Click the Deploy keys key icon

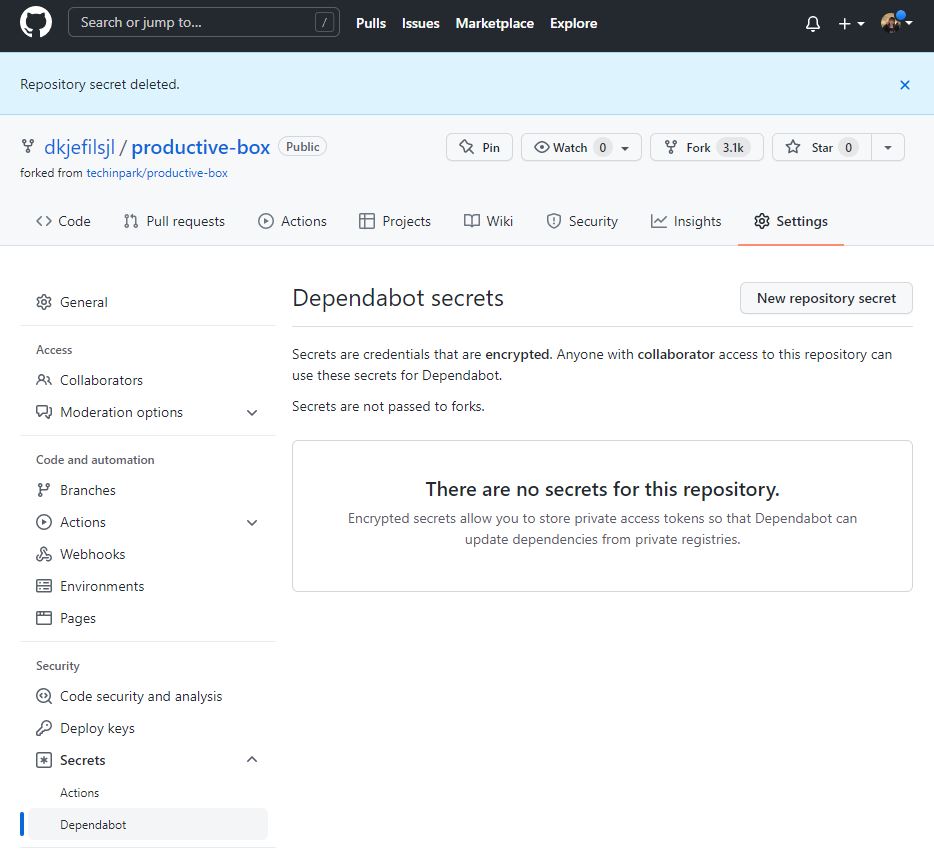43,729
